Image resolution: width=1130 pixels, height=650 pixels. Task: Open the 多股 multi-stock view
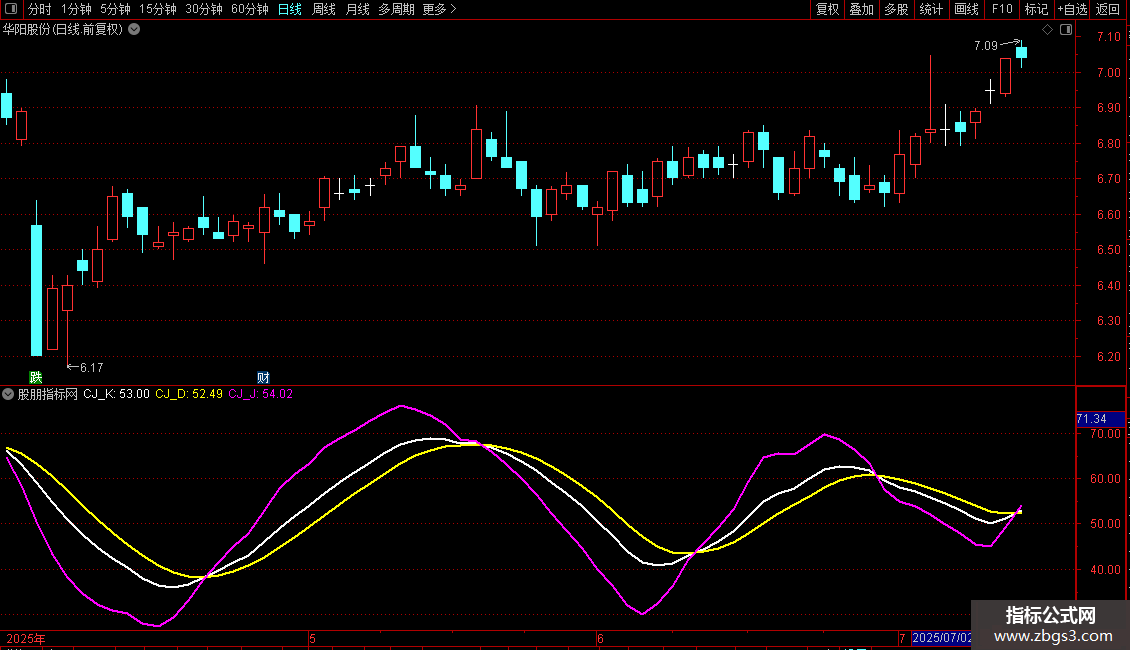coord(896,9)
